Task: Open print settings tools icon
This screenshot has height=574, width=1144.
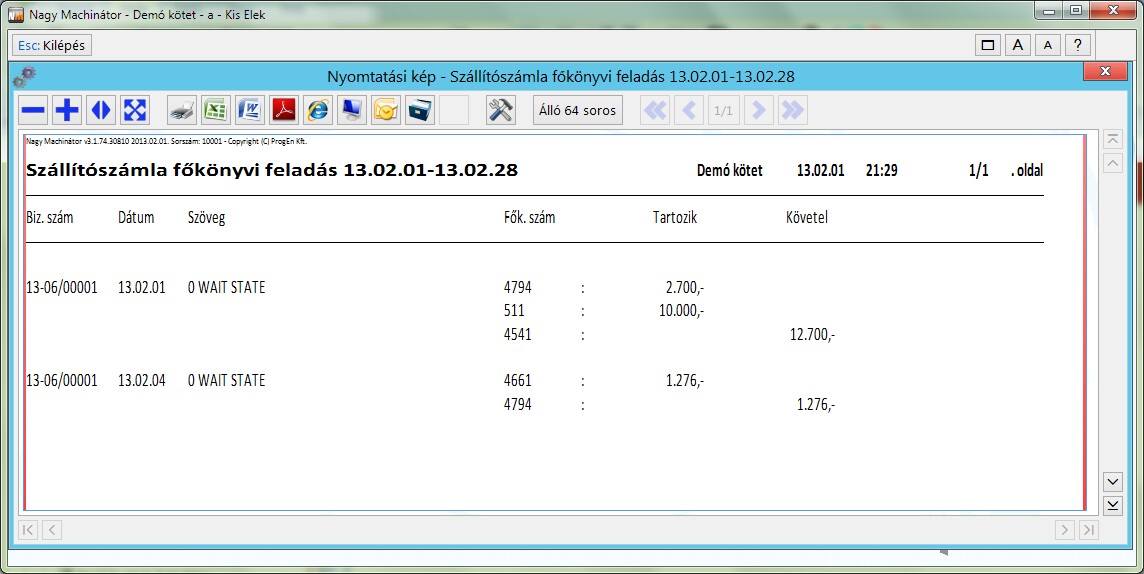Action: [x=501, y=110]
